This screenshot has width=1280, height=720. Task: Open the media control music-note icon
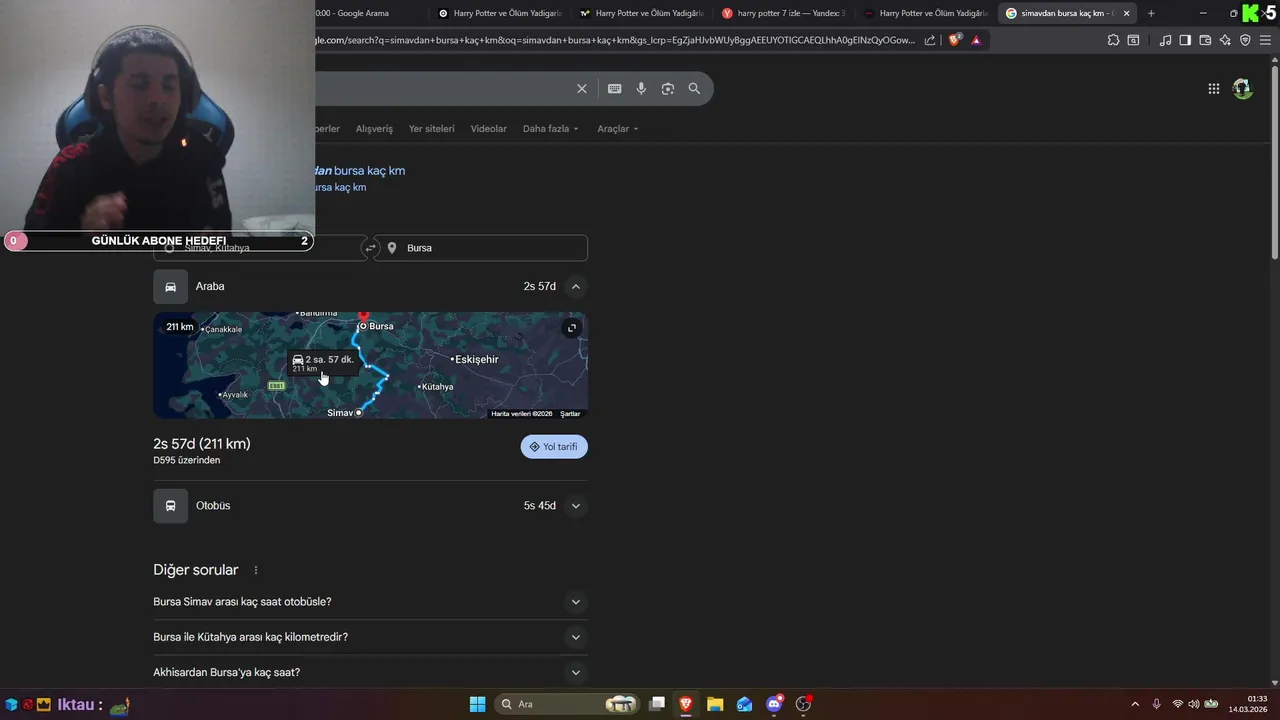click(1165, 40)
